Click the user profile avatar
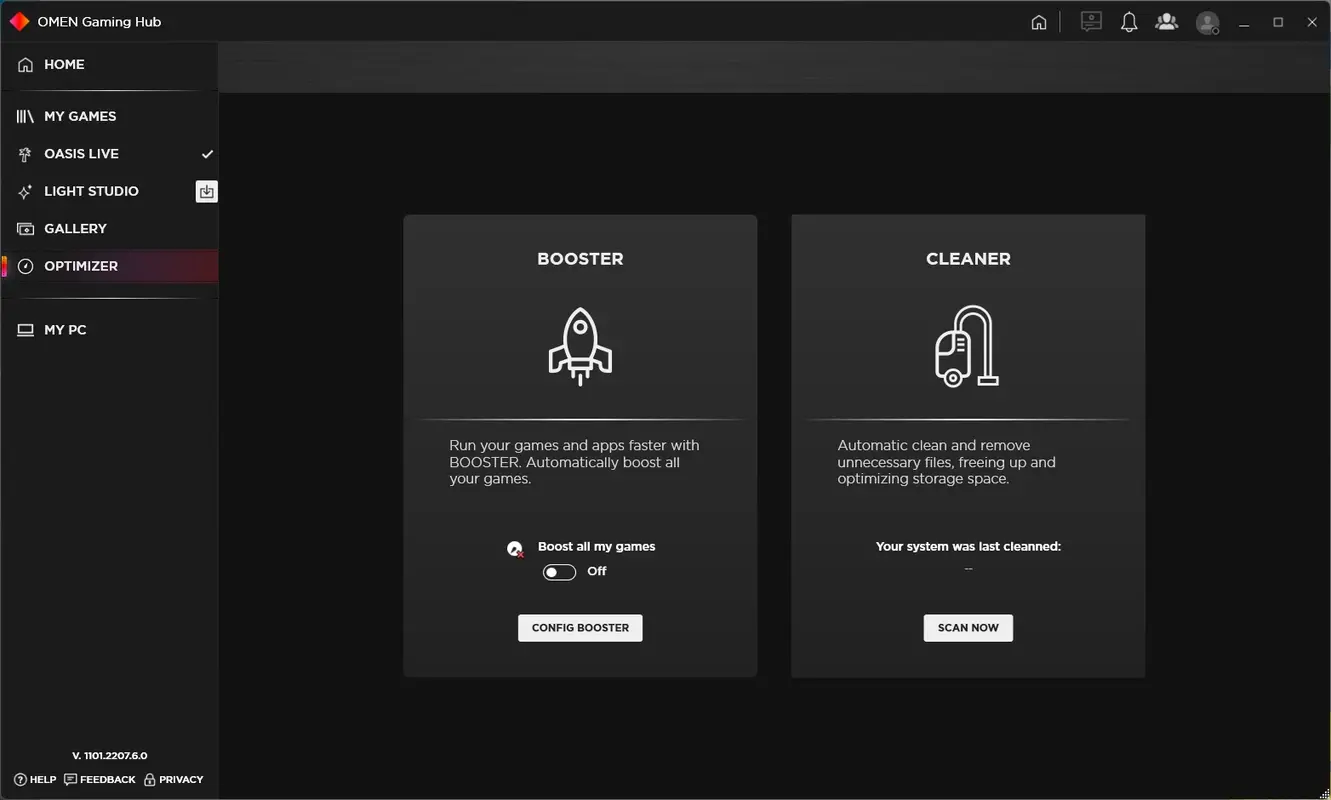The width and height of the screenshot is (1331, 800). point(1207,22)
